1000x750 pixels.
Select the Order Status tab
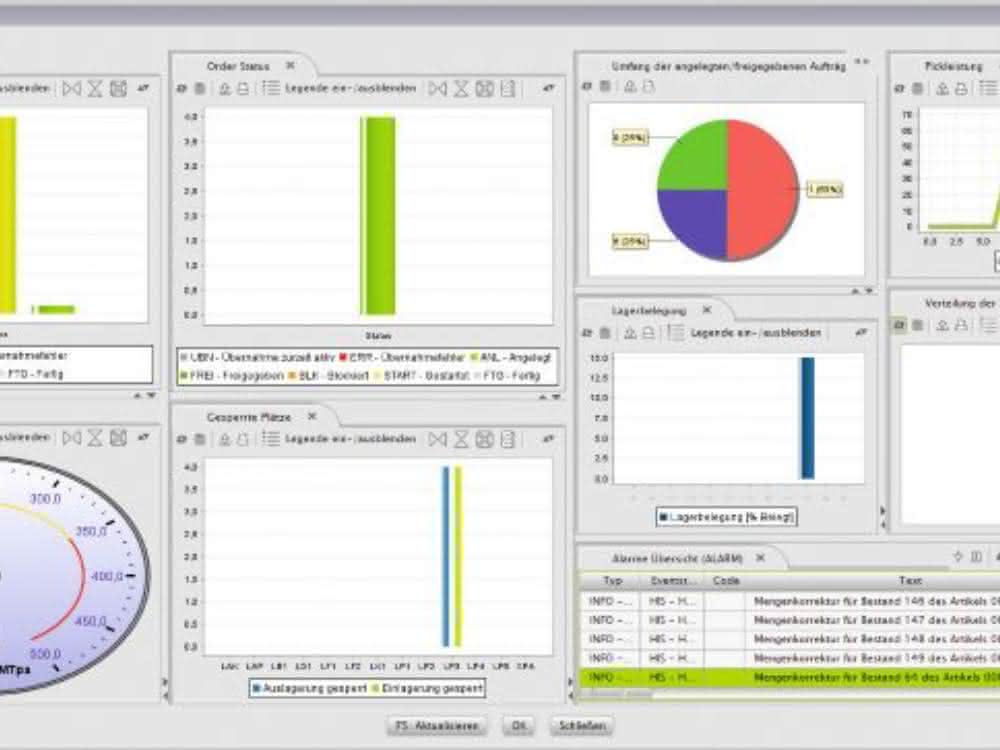click(238, 66)
